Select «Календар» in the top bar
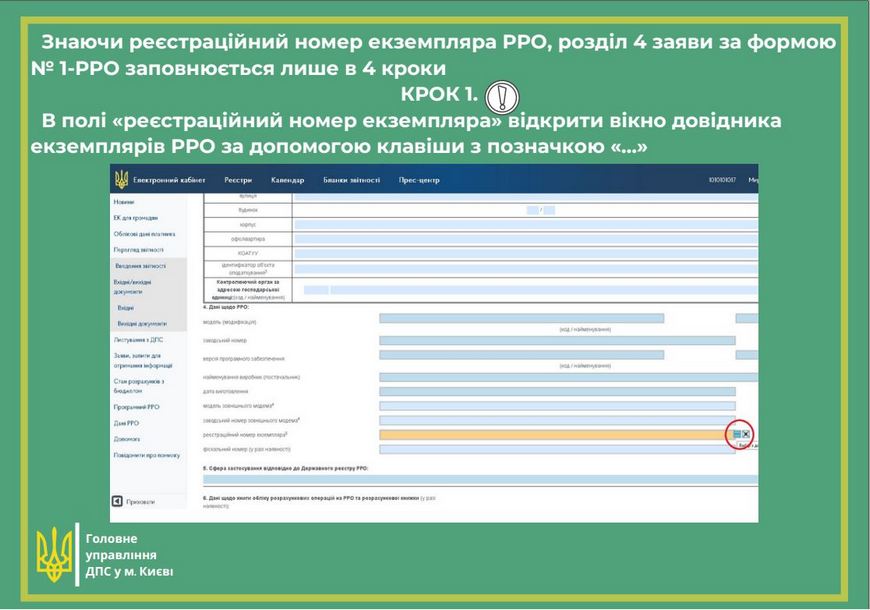 click(290, 182)
